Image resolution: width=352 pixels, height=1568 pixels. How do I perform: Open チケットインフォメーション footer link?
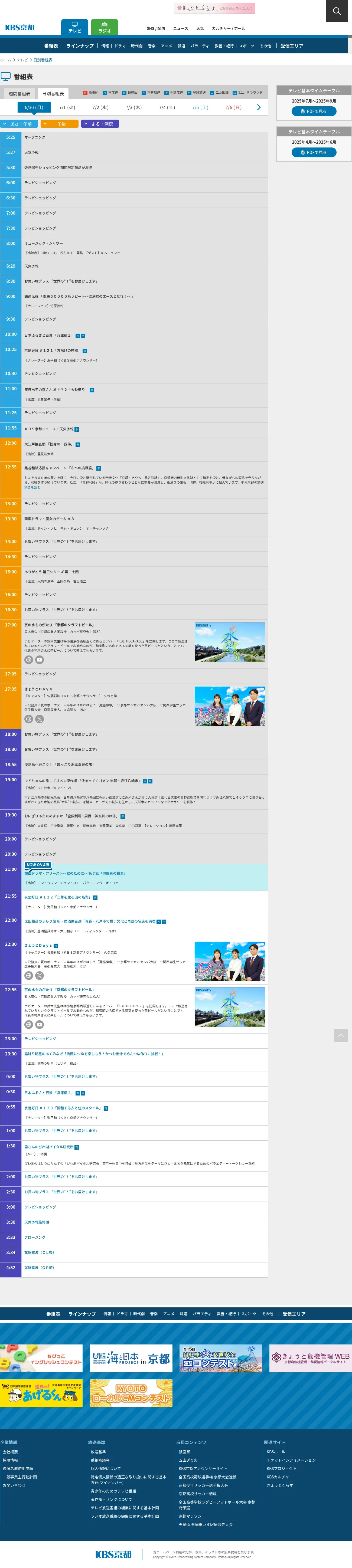tap(291, 1460)
